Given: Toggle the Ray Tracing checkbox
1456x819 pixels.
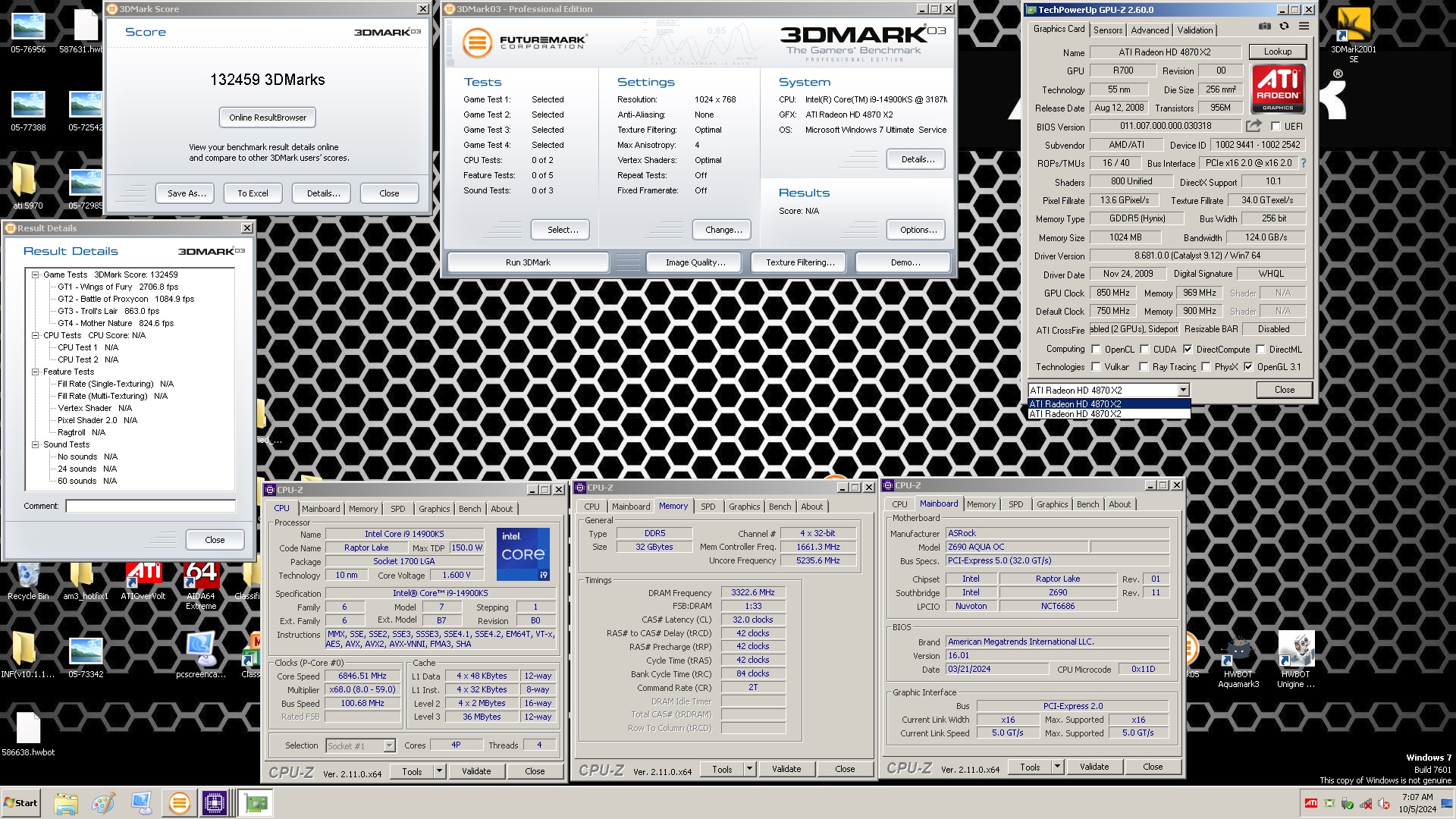Looking at the screenshot, I should (1144, 367).
